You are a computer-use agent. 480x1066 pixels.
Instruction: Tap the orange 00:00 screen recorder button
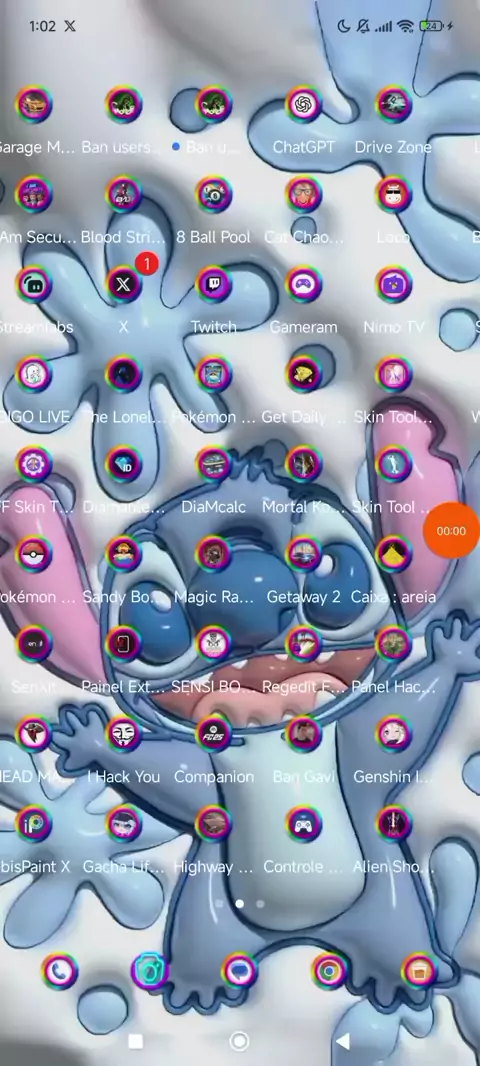451,531
